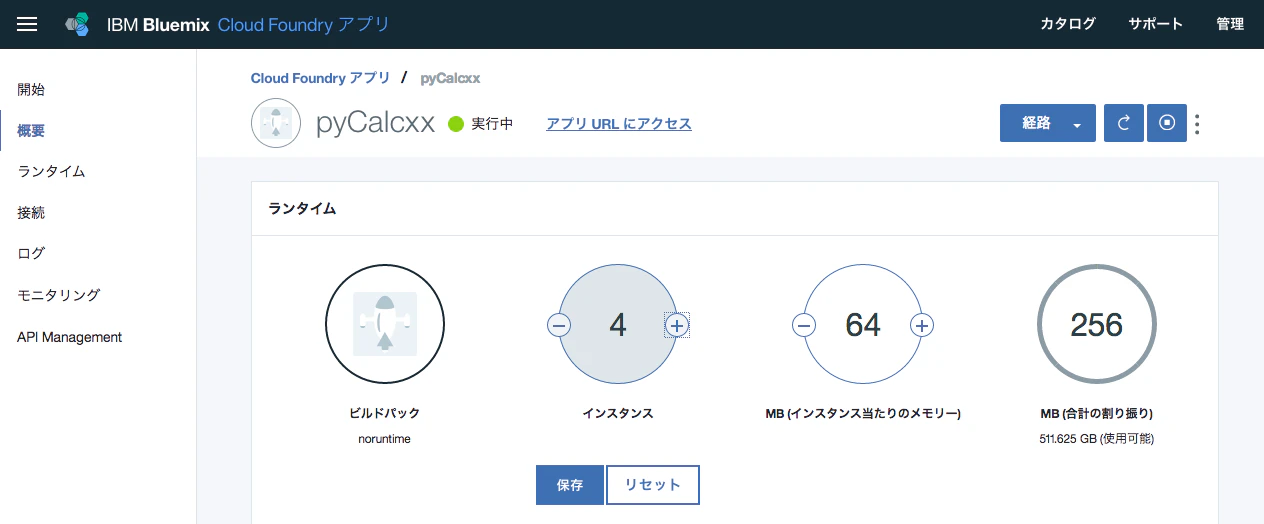Click the MB (合計の割り振り) label
The width and height of the screenshot is (1264, 524).
(x=1097, y=413)
